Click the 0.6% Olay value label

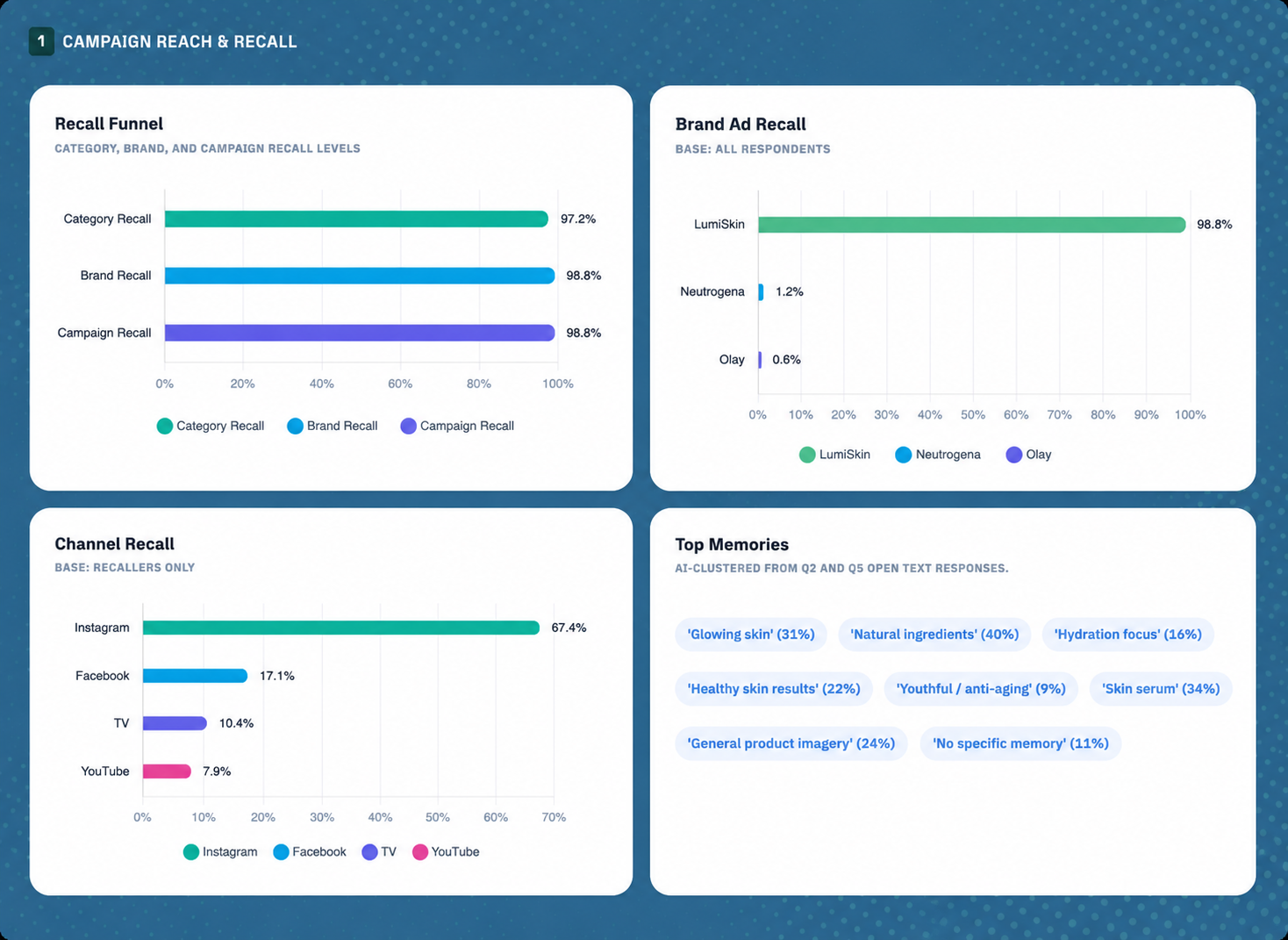[x=786, y=360]
